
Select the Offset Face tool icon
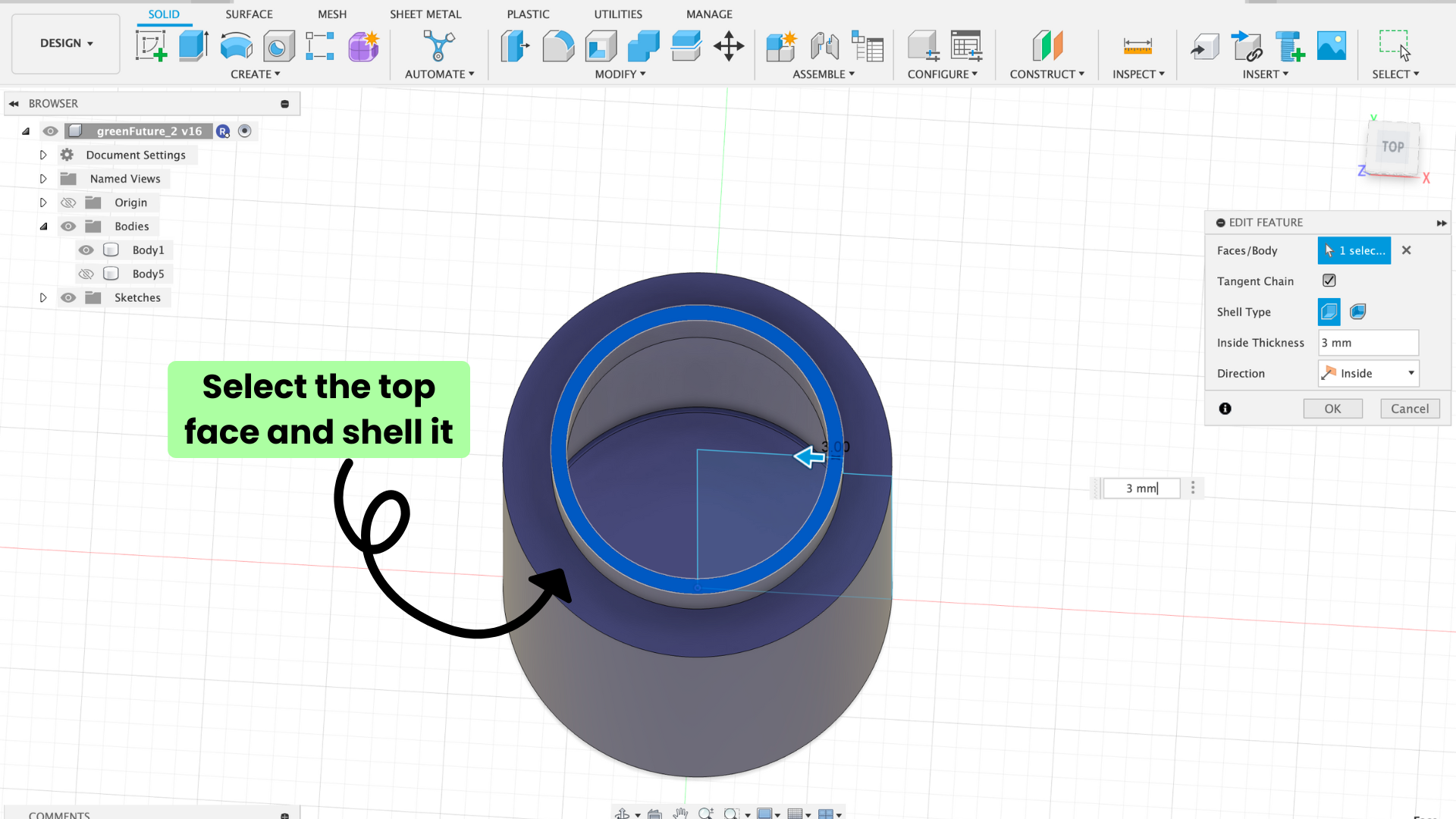coord(686,46)
